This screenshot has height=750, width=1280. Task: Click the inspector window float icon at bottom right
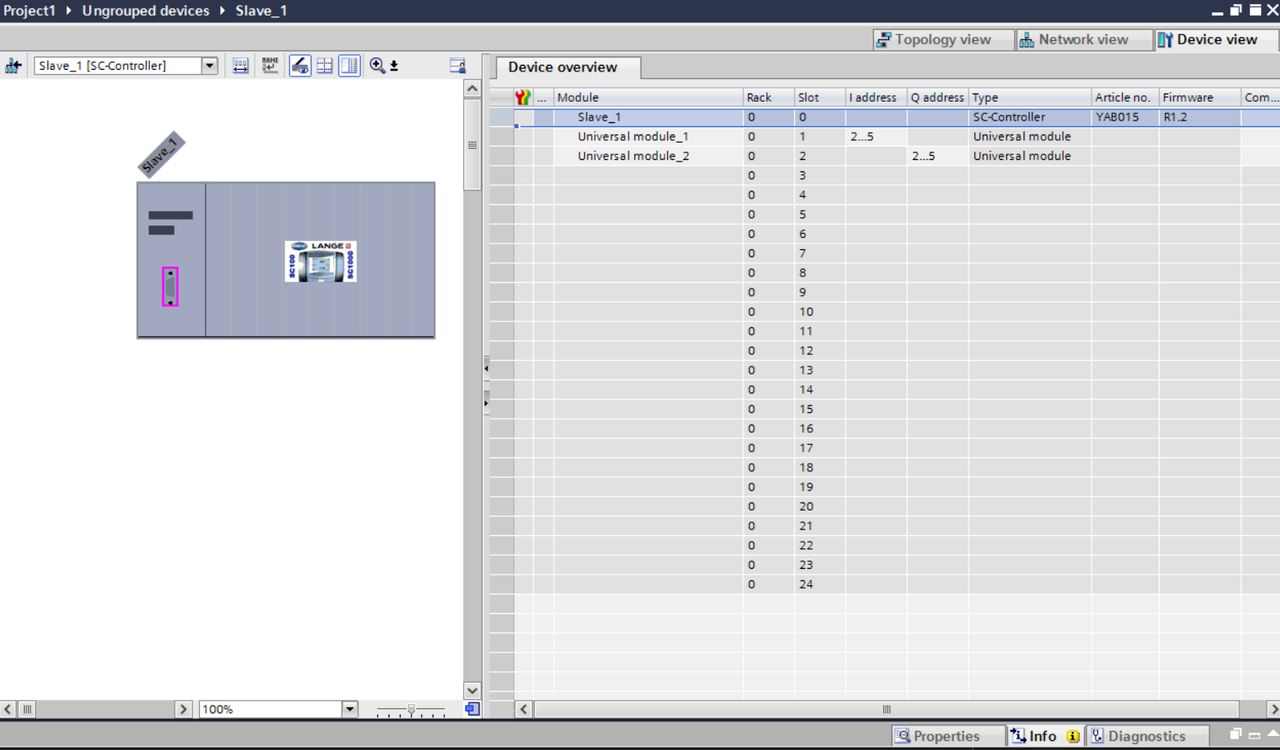pyautogui.click(x=1236, y=734)
